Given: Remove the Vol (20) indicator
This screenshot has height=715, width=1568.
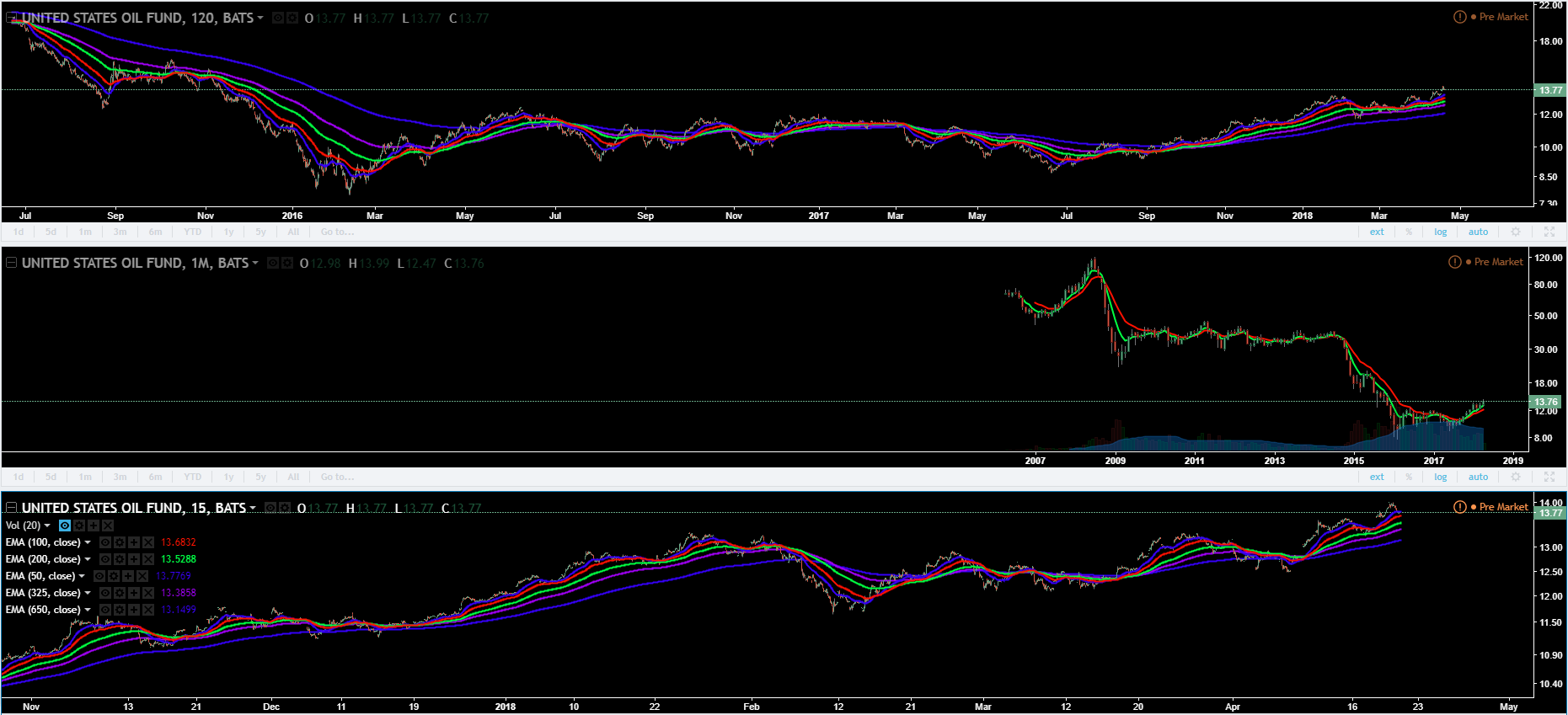Looking at the screenshot, I should click(x=107, y=526).
